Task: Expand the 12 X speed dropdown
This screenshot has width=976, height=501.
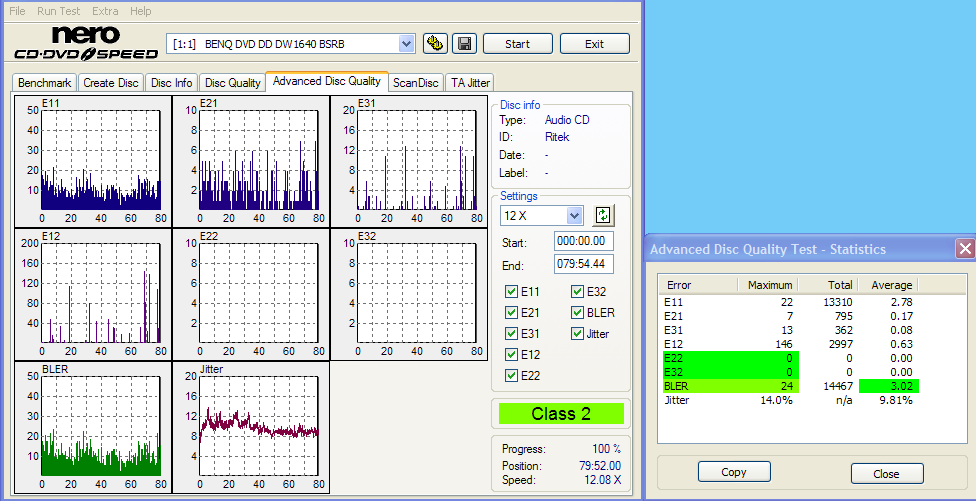Action: point(574,216)
